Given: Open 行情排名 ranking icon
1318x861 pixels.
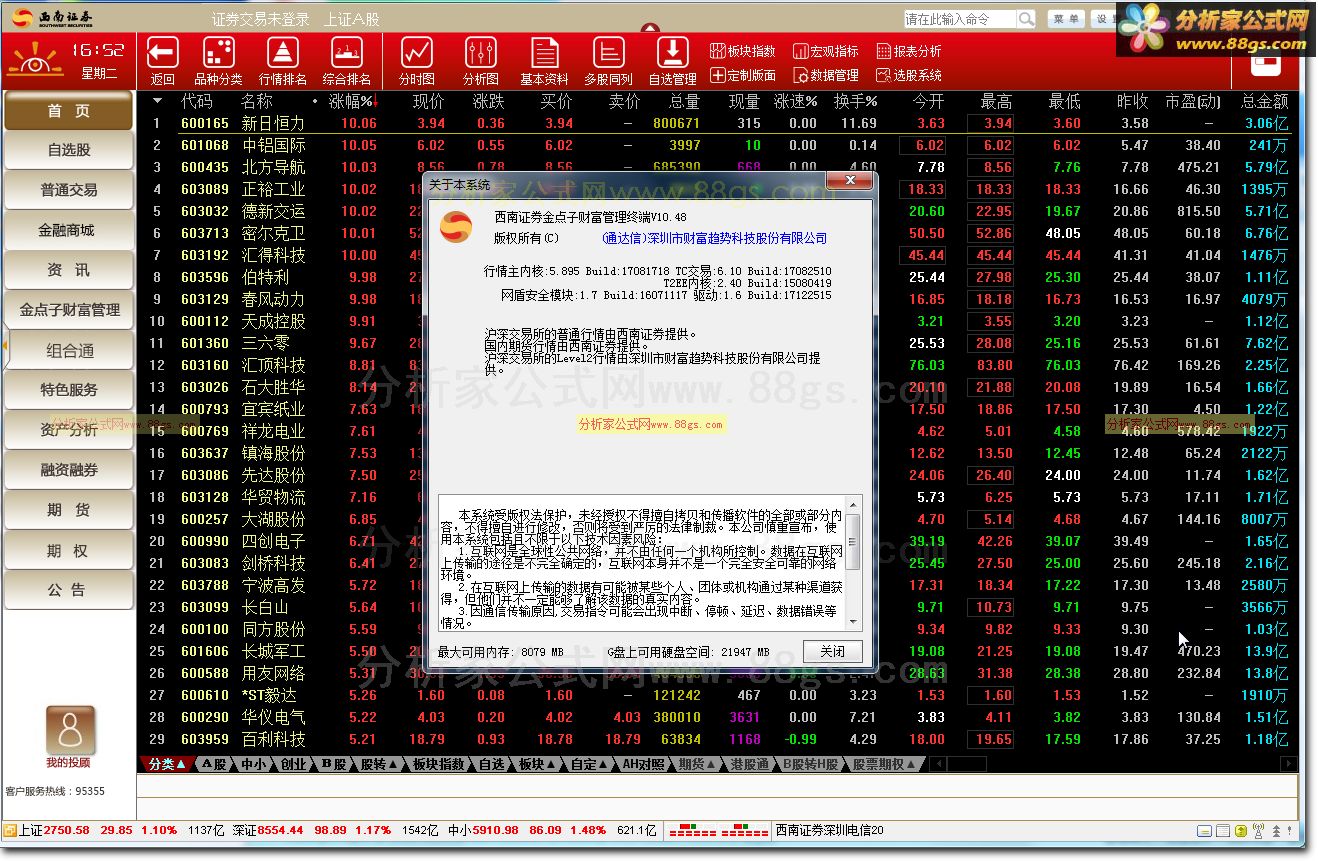Looking at the screenshot, I should 283,61.
